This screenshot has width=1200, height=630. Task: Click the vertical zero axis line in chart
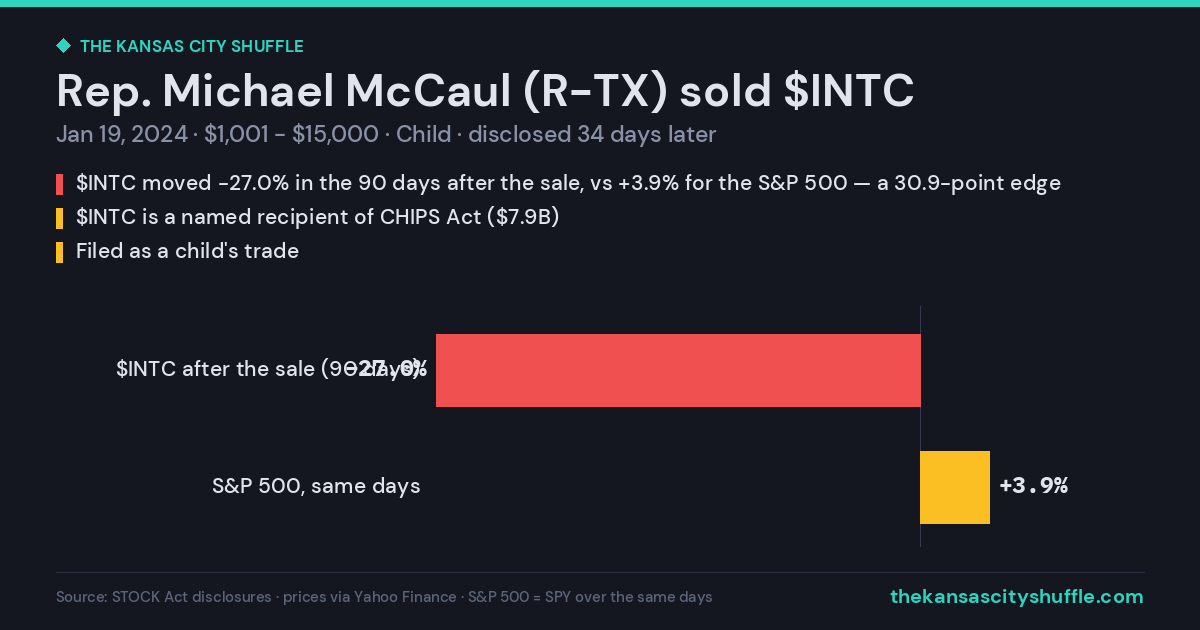click(x=920, y=426)
